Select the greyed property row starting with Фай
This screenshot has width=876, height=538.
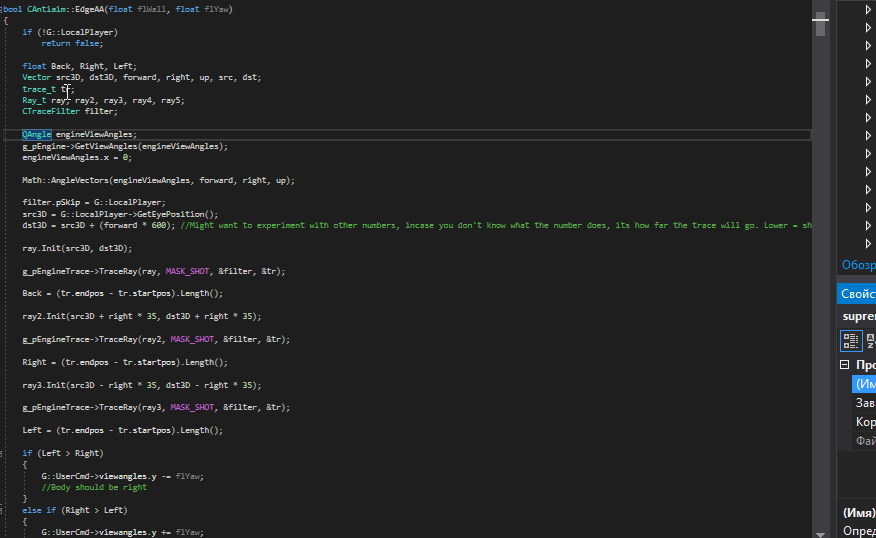(x=864, y=441)
